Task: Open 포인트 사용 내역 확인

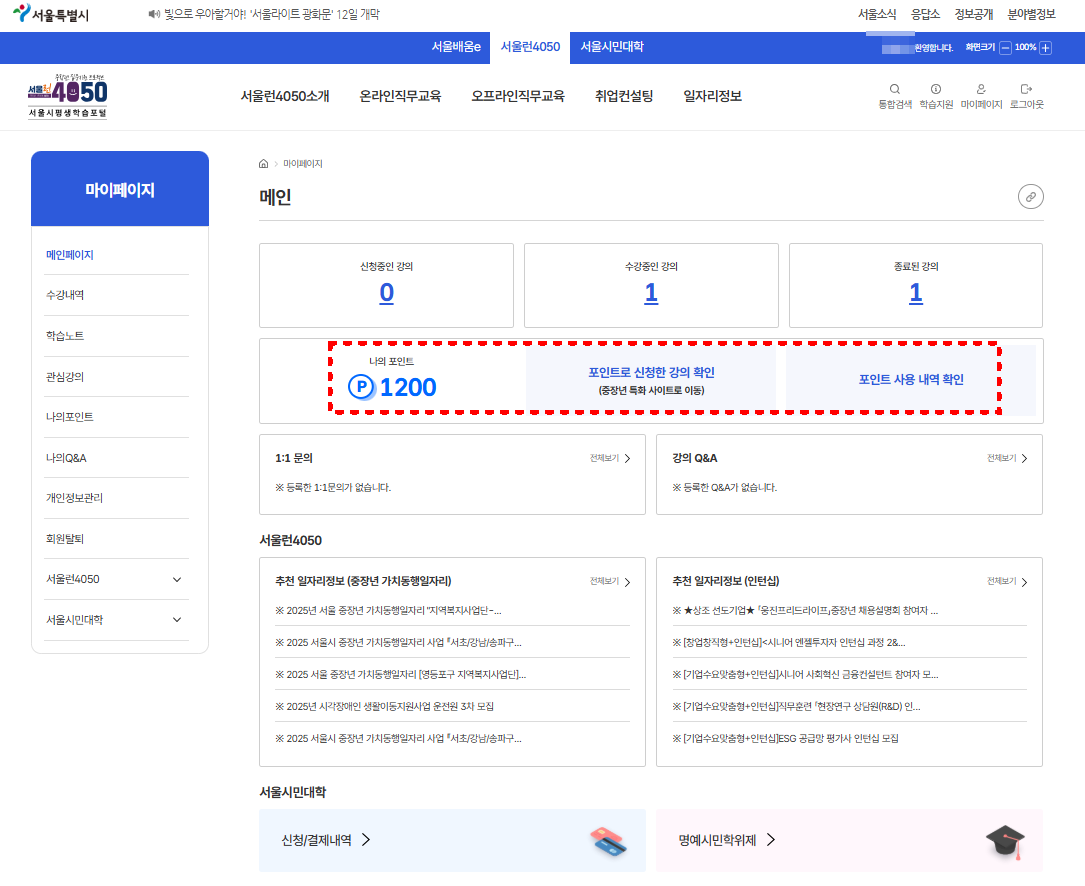Action: pyautogui.click(x=911, y=379)
